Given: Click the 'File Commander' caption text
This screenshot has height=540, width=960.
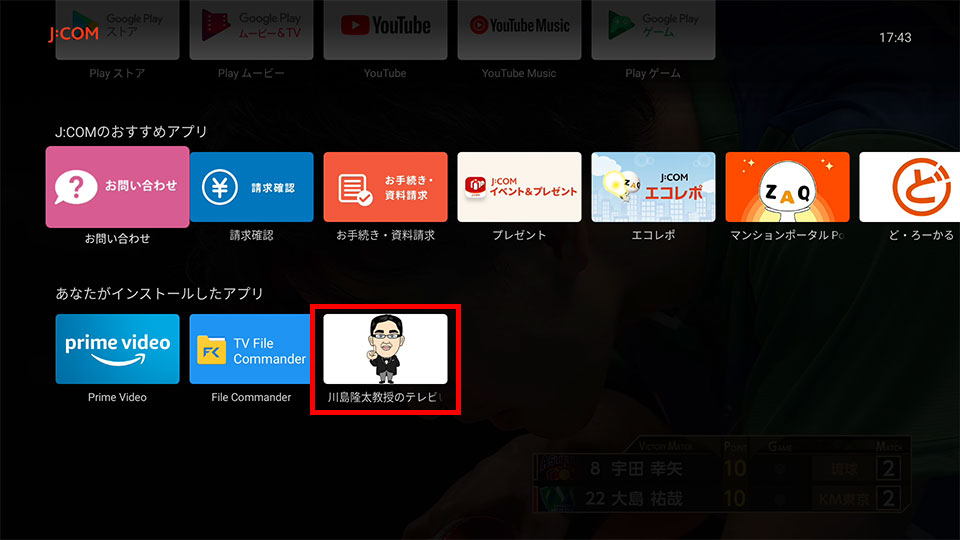Looking at the screenshot, I should 251,397.
